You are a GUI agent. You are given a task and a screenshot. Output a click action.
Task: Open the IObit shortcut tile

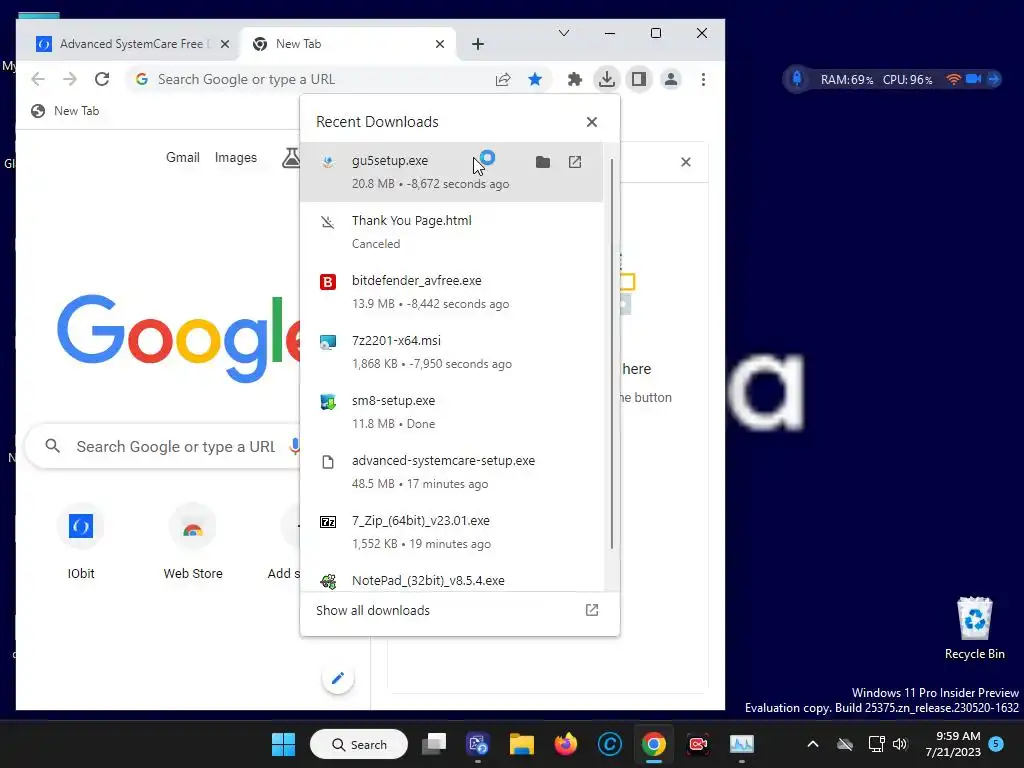81,541
